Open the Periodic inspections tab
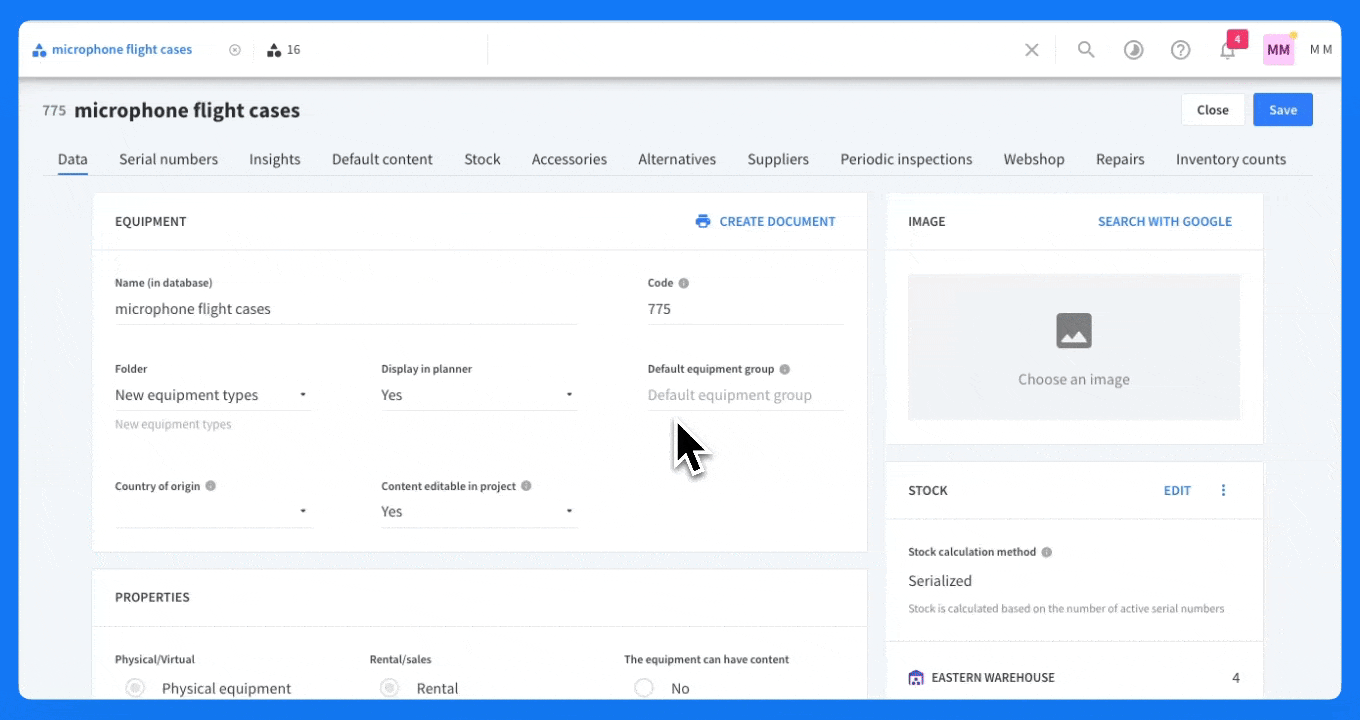 click(905, 159)
